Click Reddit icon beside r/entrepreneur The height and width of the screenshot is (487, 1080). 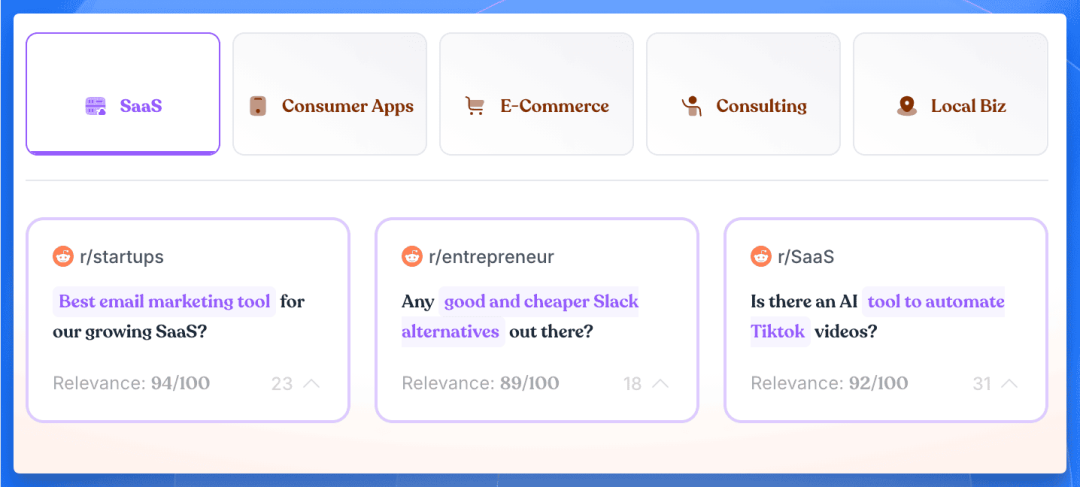412,257
